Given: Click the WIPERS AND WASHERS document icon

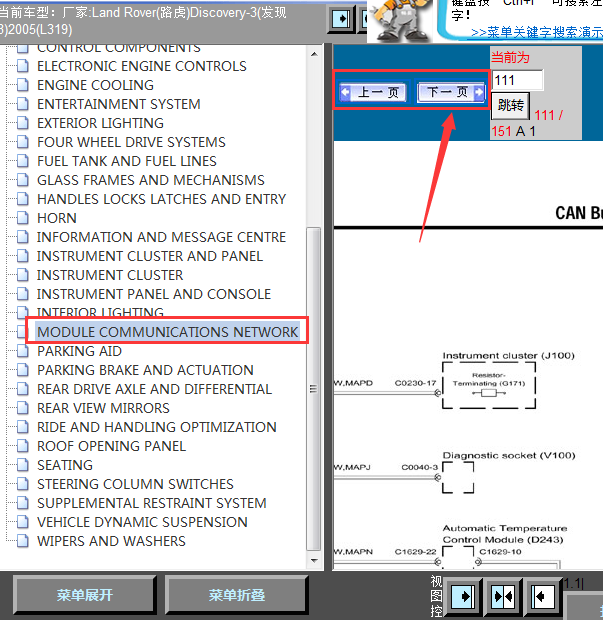Looking at the screenshot, I should pyautogui.click(x=23, y=541).
